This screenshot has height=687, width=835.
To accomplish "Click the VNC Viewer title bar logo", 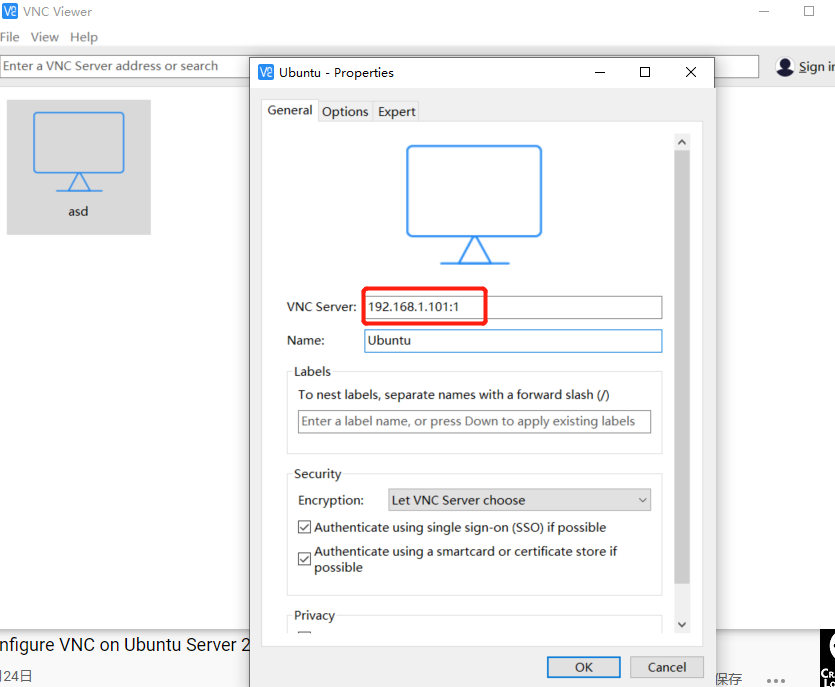I will (10, 11).
